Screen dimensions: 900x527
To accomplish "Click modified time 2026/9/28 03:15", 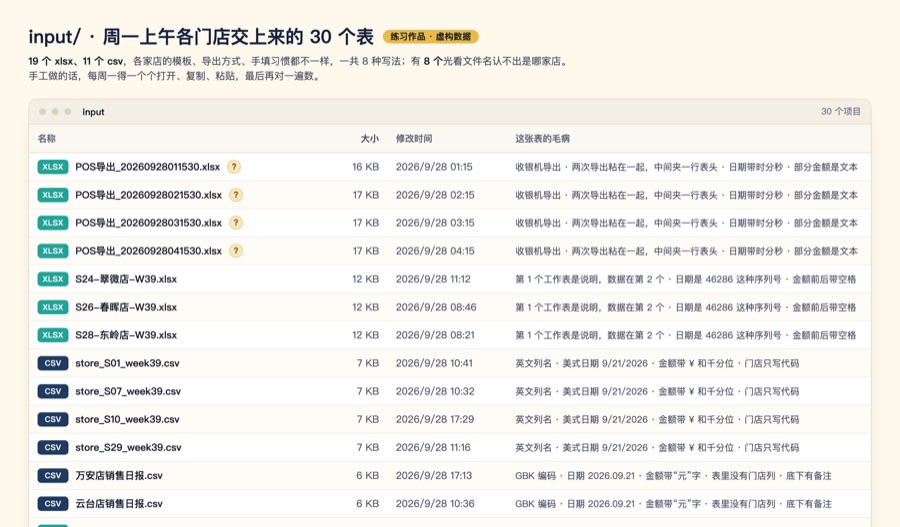I will 435,223.
